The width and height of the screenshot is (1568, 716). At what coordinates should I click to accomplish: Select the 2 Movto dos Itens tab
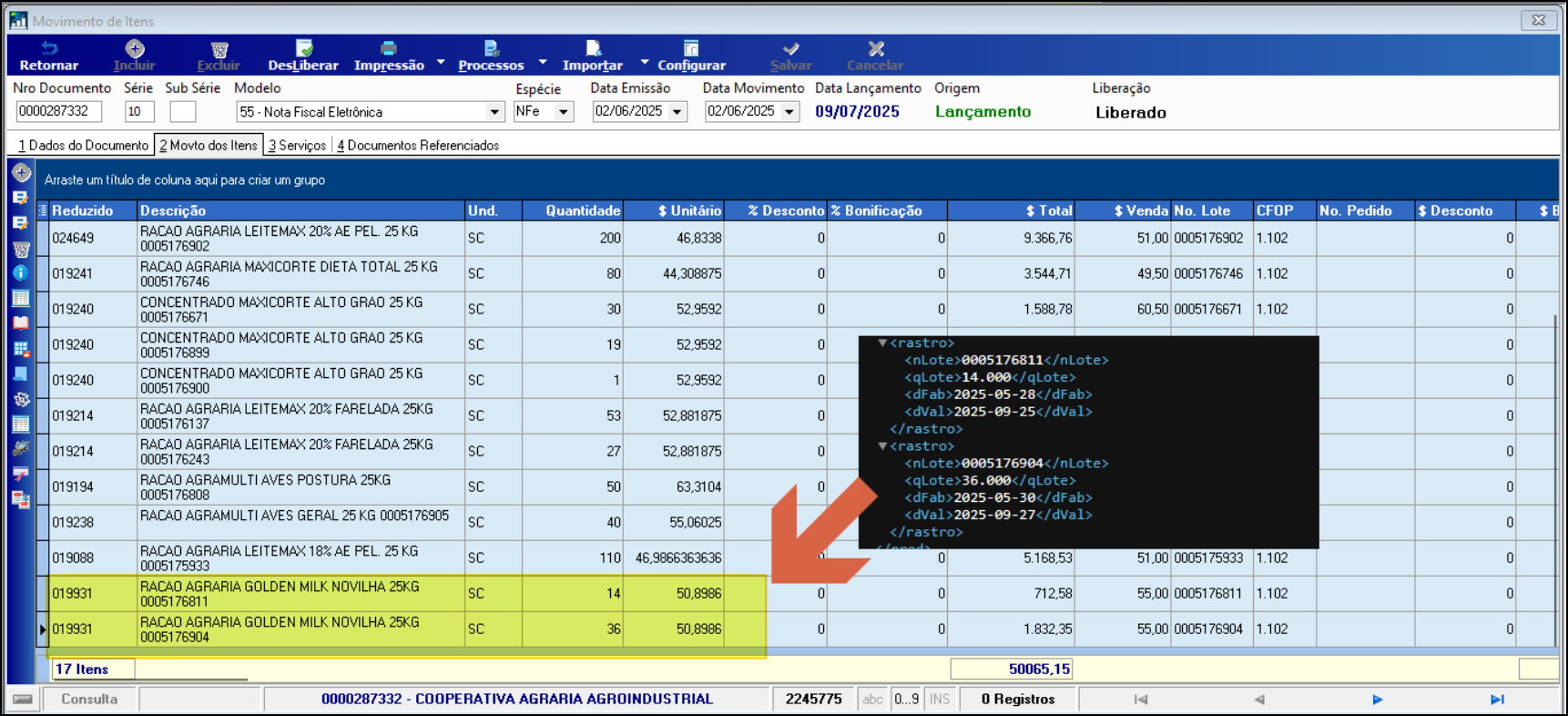pyautogui.click(x=209, y=146)
